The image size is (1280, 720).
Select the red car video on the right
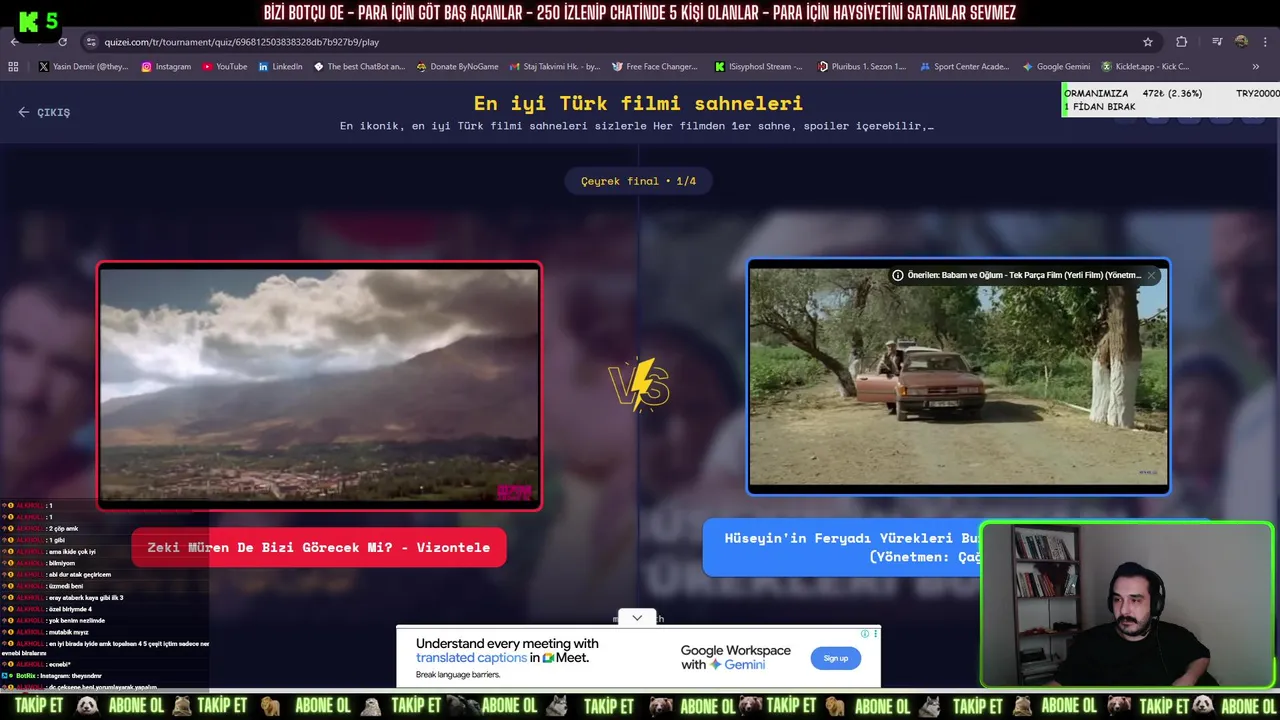tap(958, 377)
